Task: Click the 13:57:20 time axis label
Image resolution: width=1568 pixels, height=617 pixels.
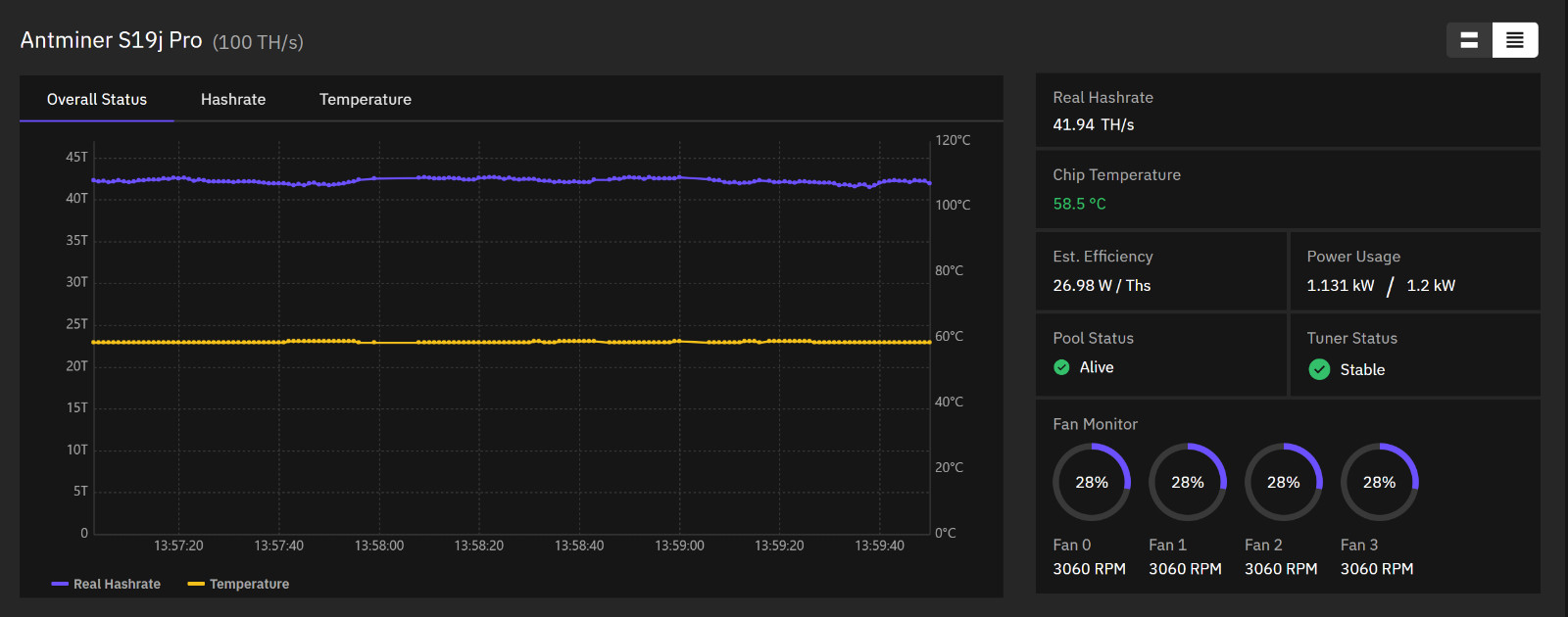Action: (x=178, y=546)
